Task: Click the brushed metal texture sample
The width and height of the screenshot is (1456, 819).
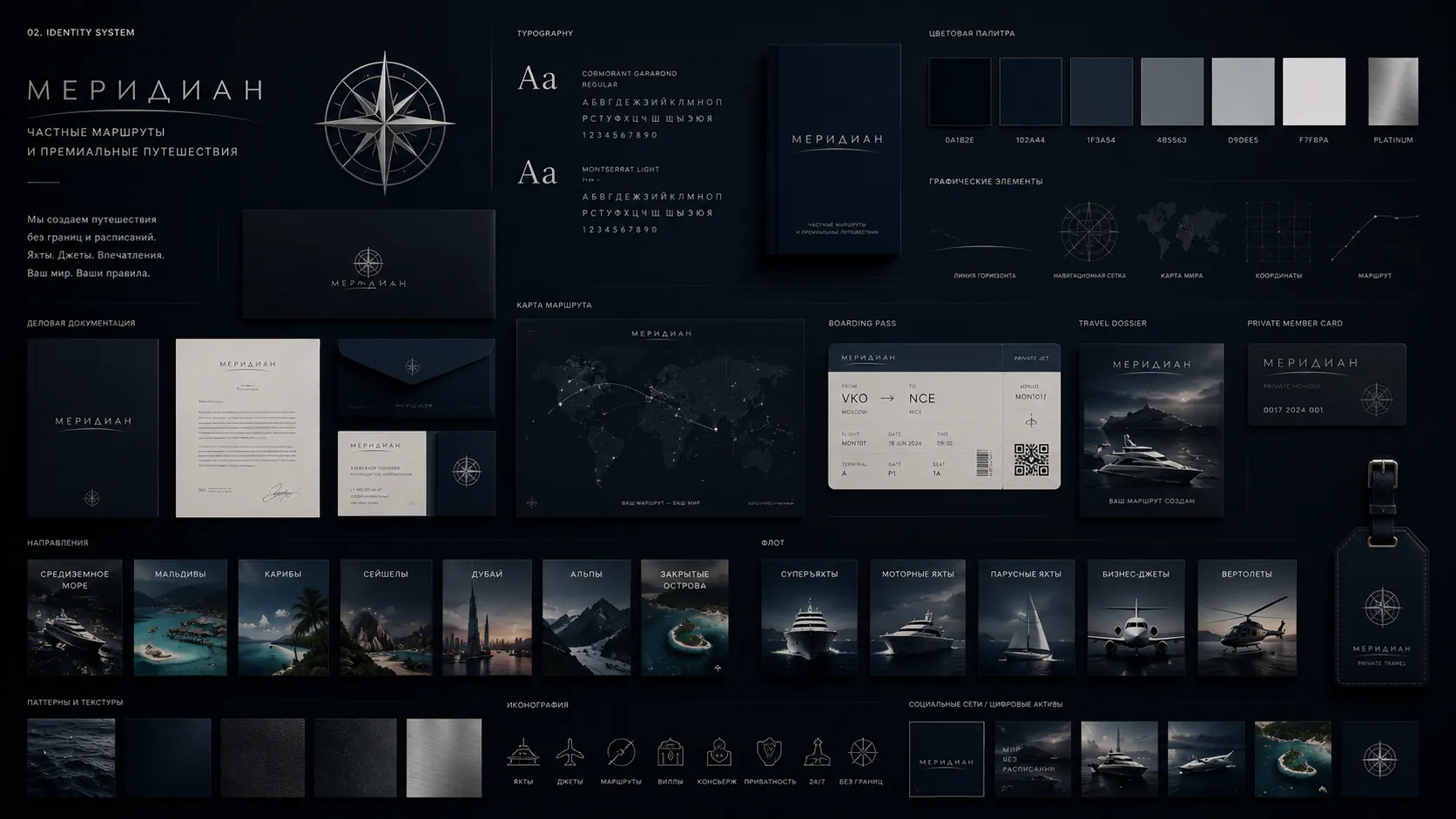Action: point(443,757)
